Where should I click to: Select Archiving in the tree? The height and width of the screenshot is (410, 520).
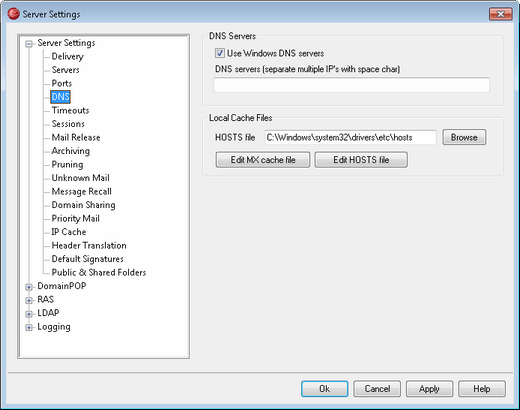click(x=71, y=151)
